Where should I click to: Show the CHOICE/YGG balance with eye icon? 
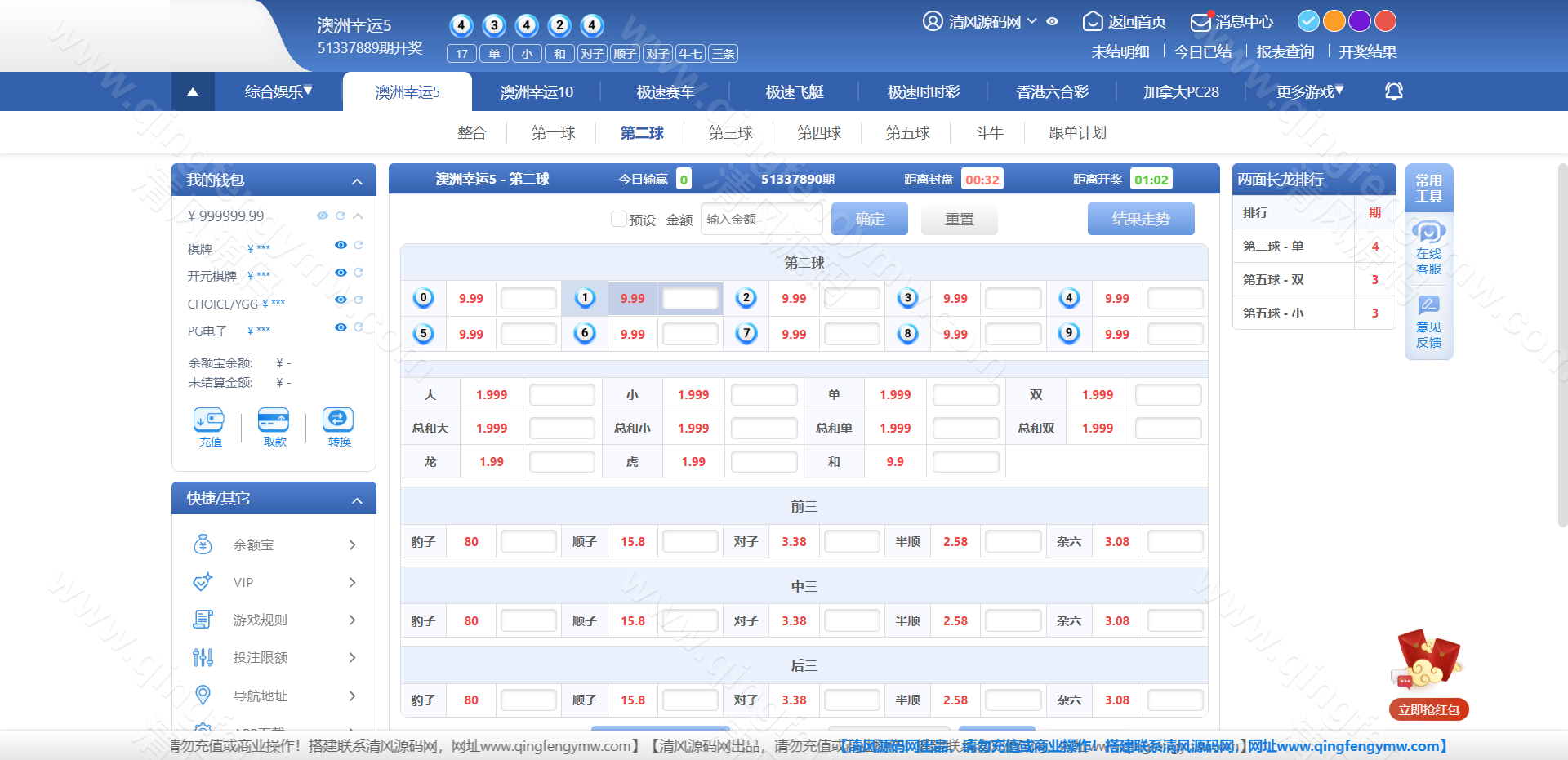pos(341,300)
